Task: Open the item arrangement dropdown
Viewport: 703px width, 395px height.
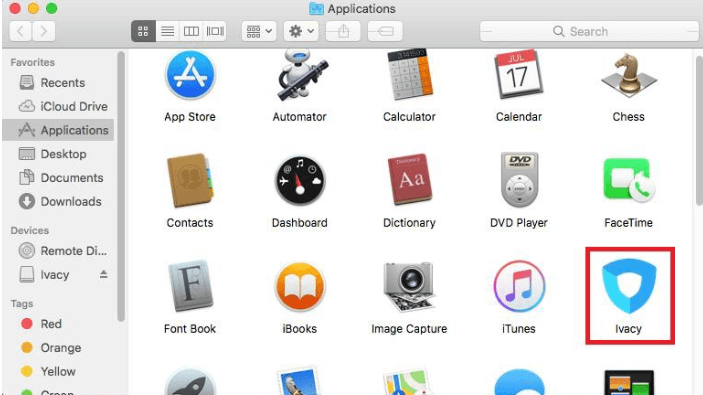Action: click(259, 31)
